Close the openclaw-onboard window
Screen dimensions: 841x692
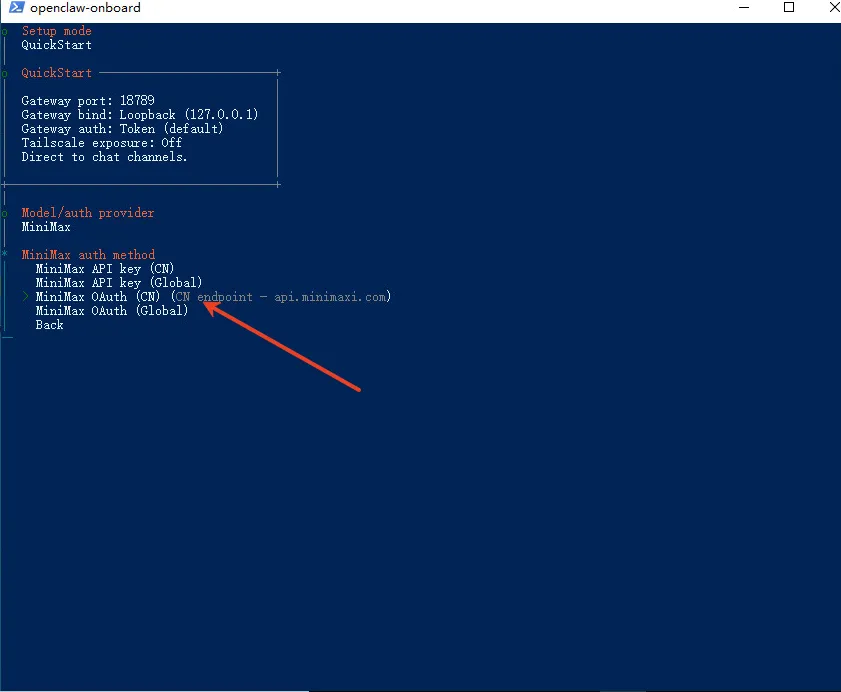coord(834,8)
